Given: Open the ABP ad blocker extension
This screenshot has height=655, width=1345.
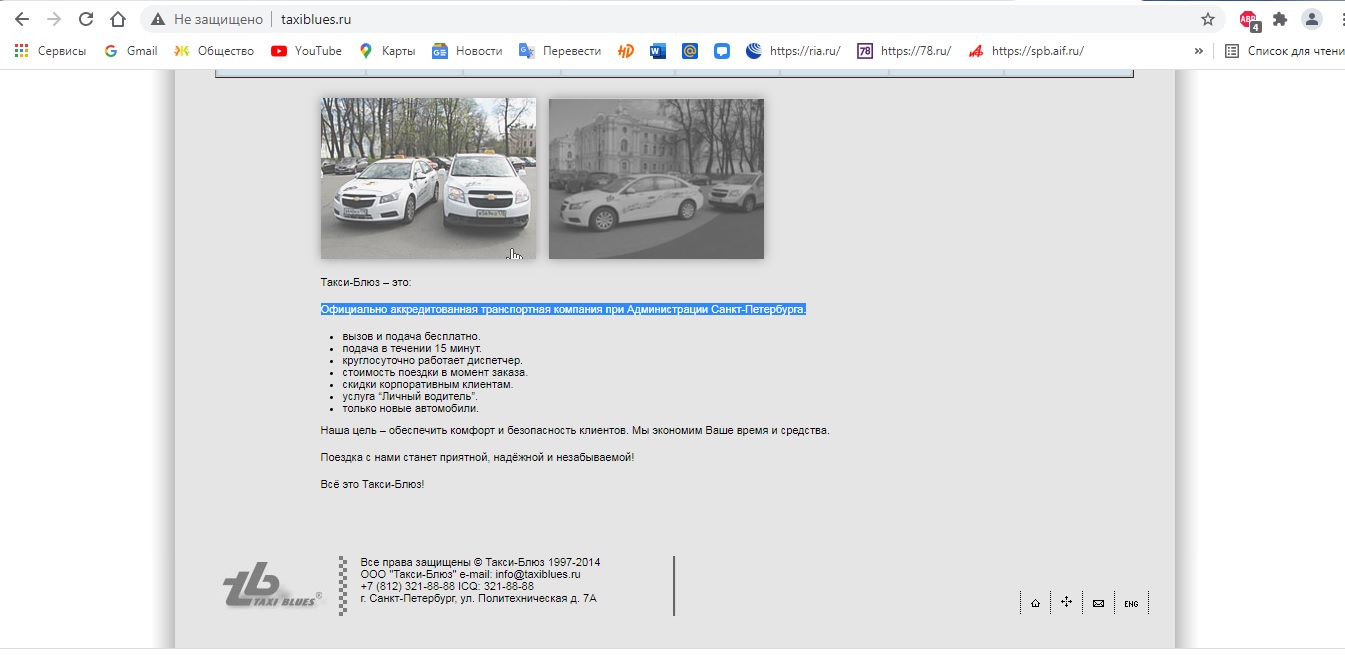Looking at the screenshot, I should pos(1249,20).
